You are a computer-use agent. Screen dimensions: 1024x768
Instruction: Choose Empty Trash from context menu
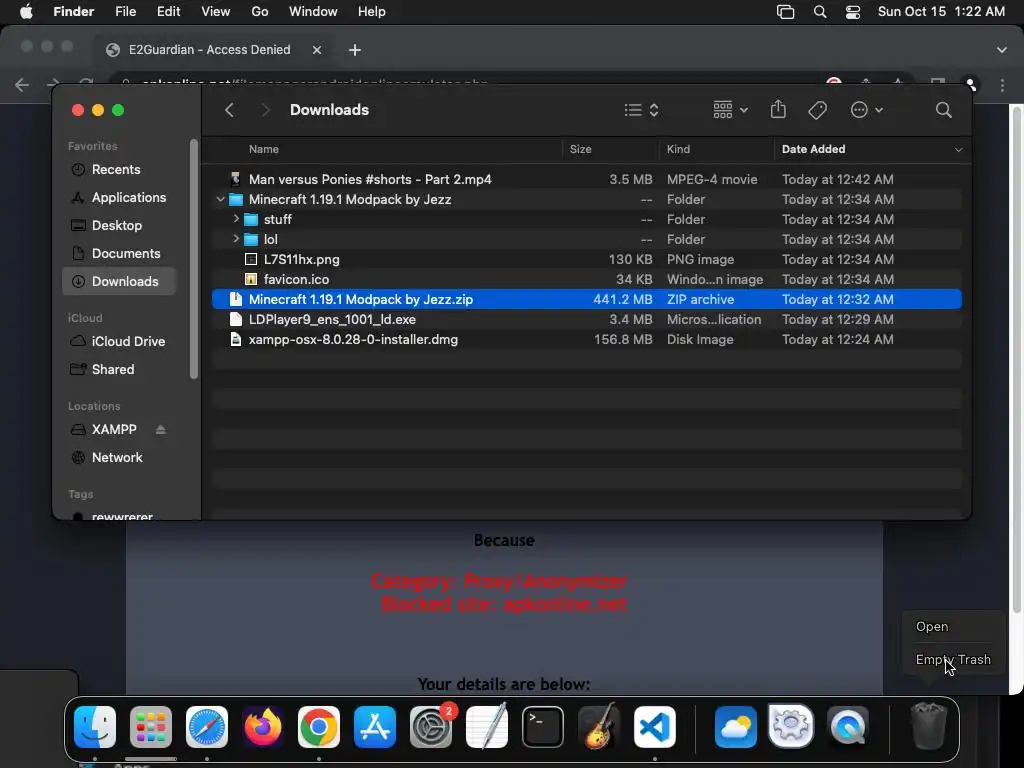point(953,660)
